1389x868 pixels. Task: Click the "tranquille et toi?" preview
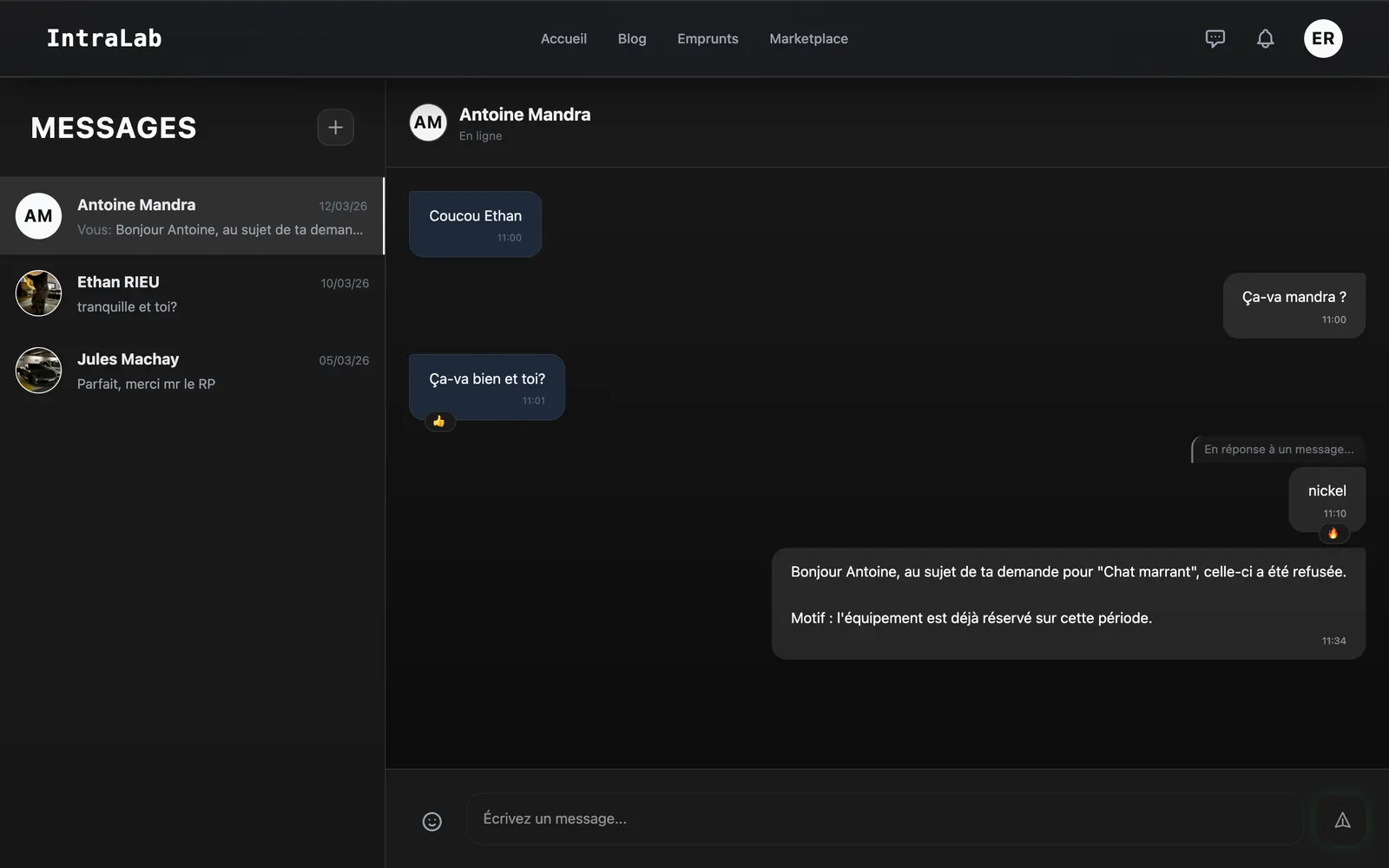coord(127,307)
